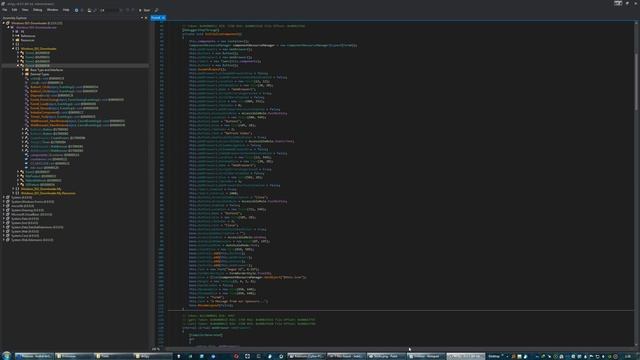640x360 pixels.
Task: Expand the Resources node
Action: click(x=13, y=40)
